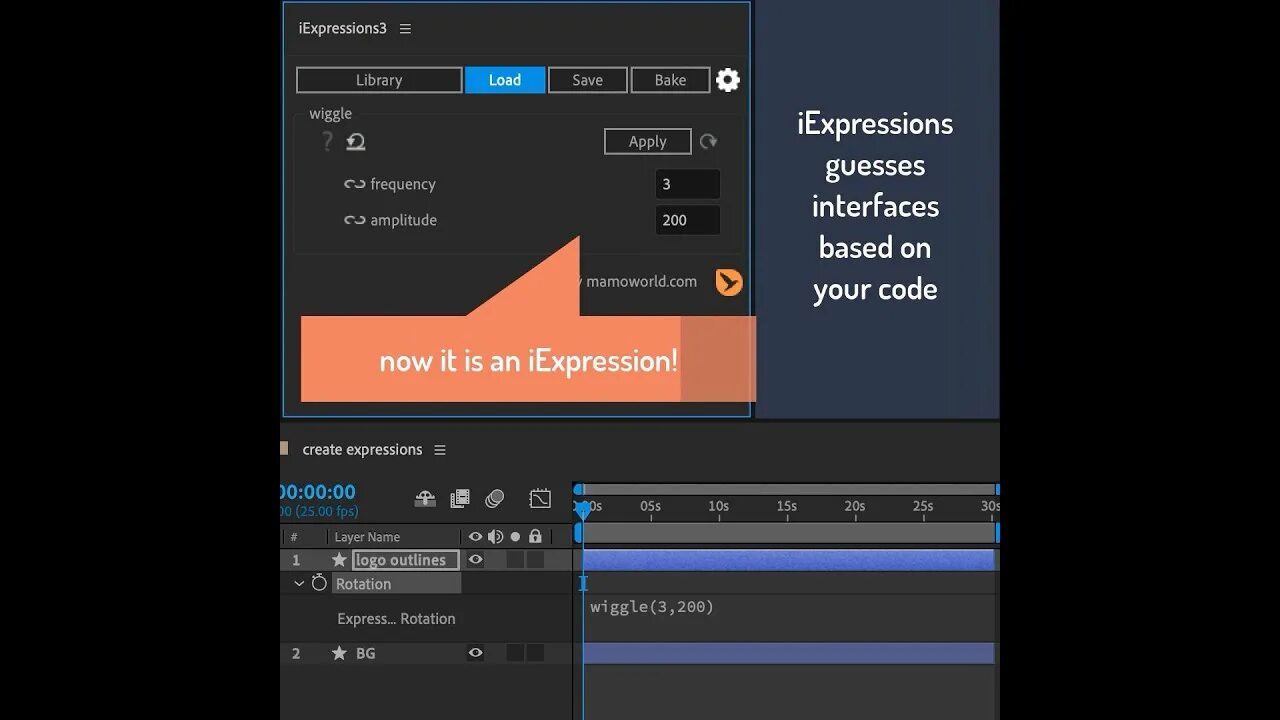Toggle lock switch on BG layer
Screen dimensions: 1280x720
tap(535, 653)
